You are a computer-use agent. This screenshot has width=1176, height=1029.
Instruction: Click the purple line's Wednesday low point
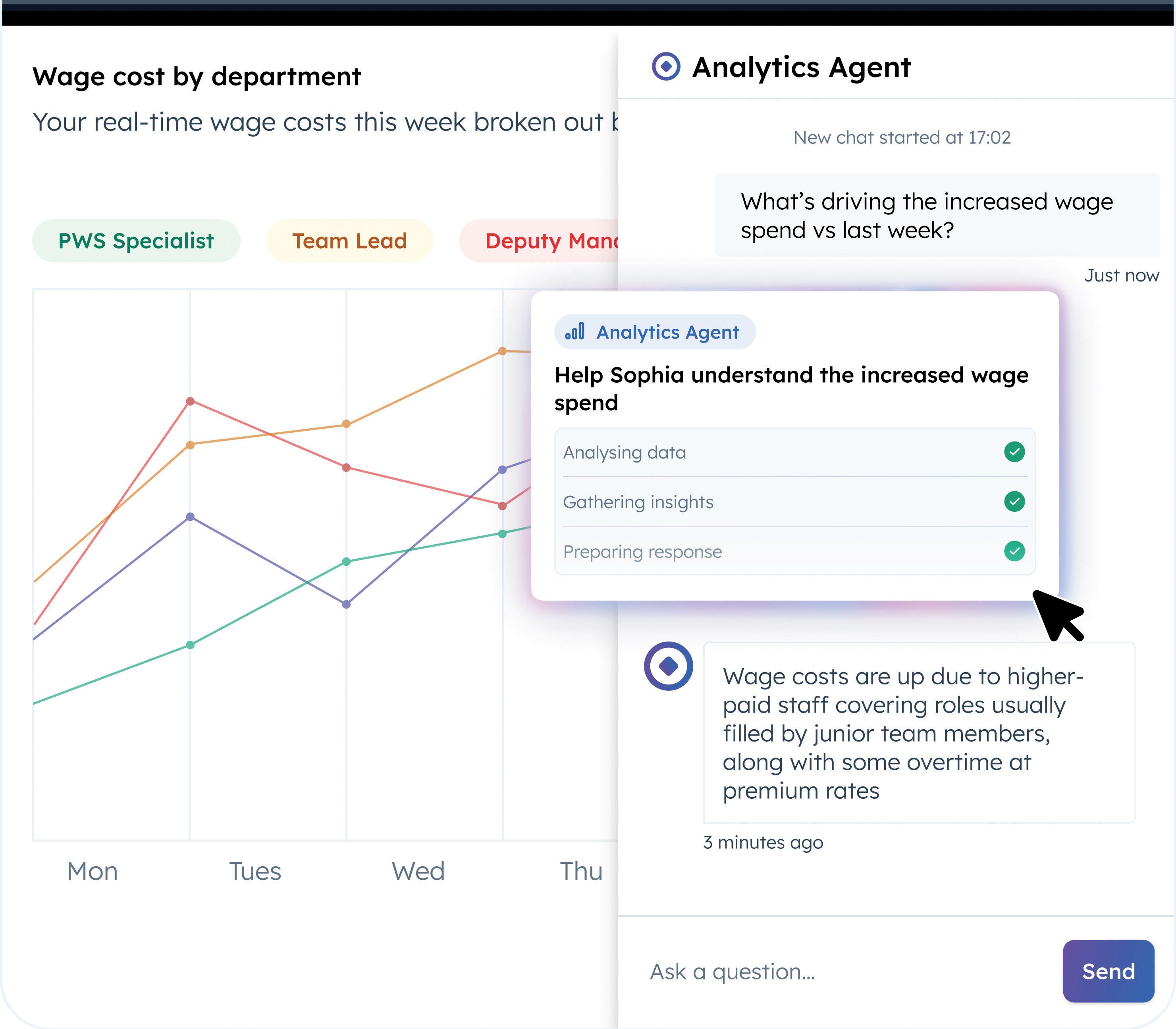346,604
